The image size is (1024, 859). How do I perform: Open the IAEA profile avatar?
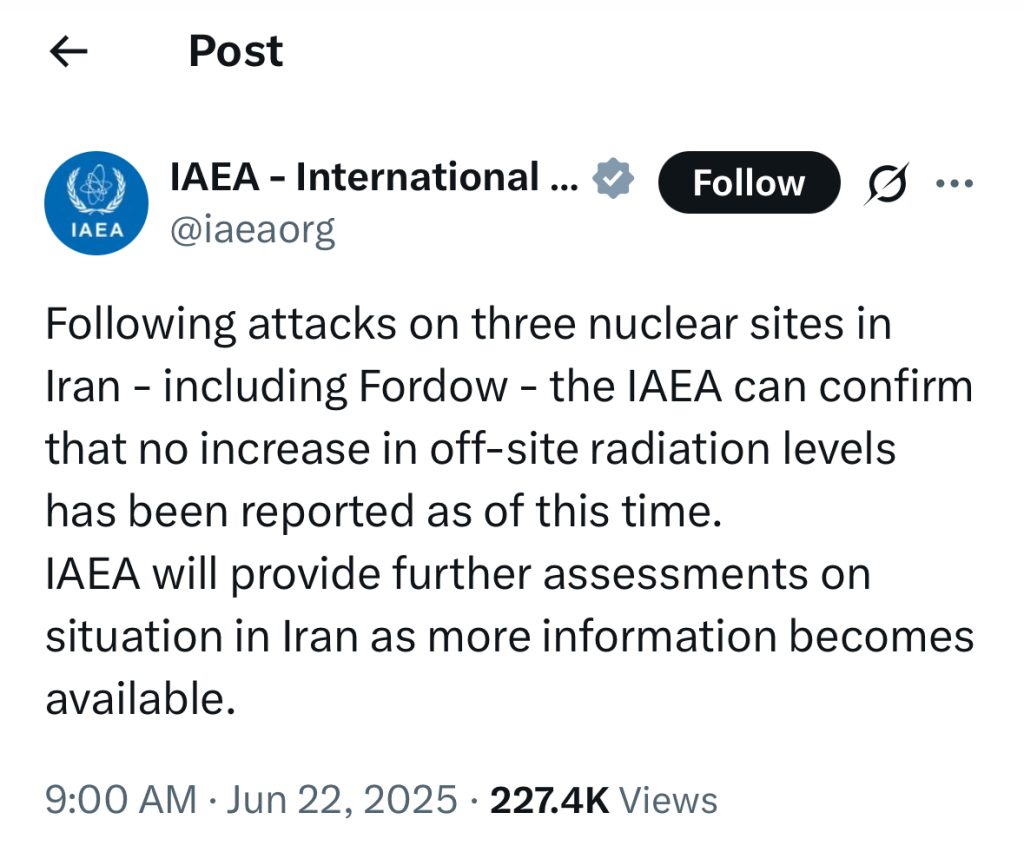click(x=96, y=203)
